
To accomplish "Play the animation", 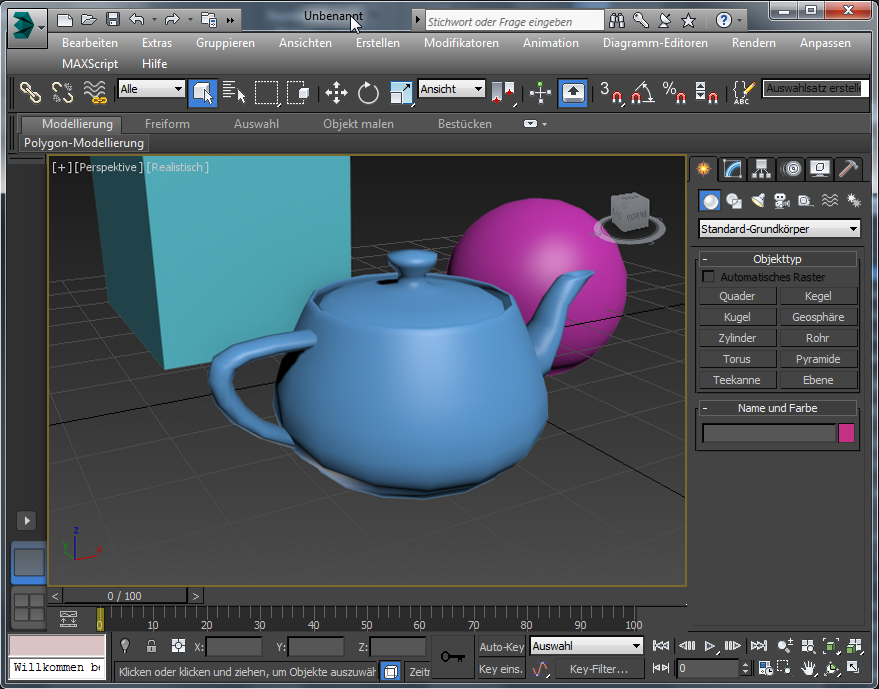I will (x=709, y=646).
